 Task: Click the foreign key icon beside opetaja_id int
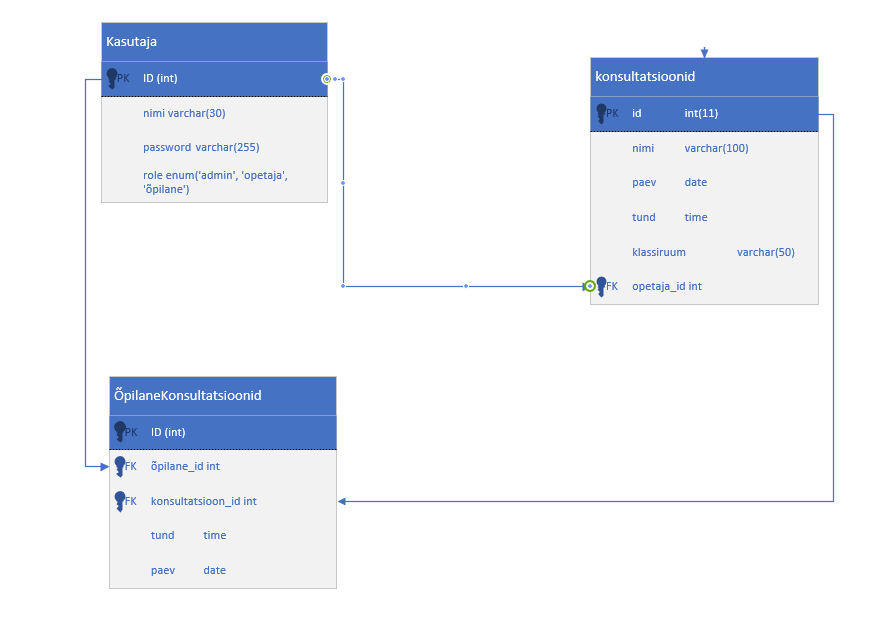(x=601, y=286)
